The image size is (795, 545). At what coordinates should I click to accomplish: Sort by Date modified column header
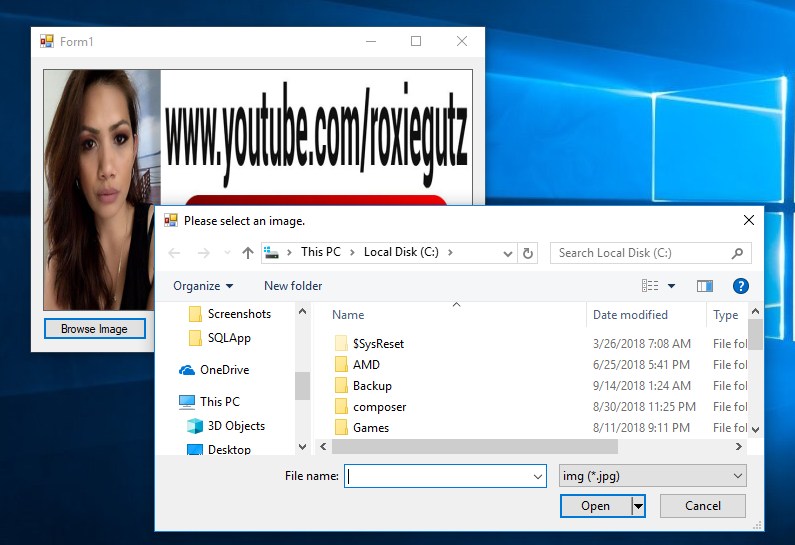tap(630, 315)
